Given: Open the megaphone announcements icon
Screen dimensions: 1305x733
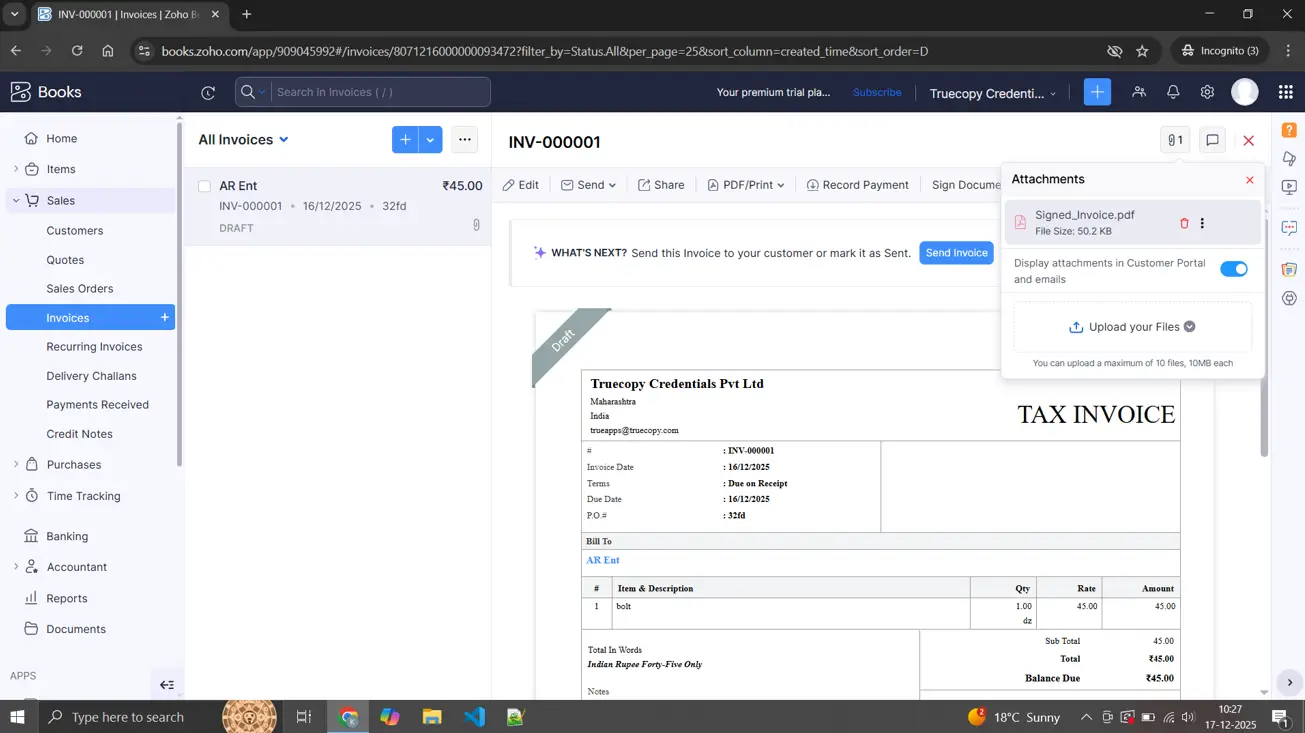Looking at the screenshot, I should 1289,159.
